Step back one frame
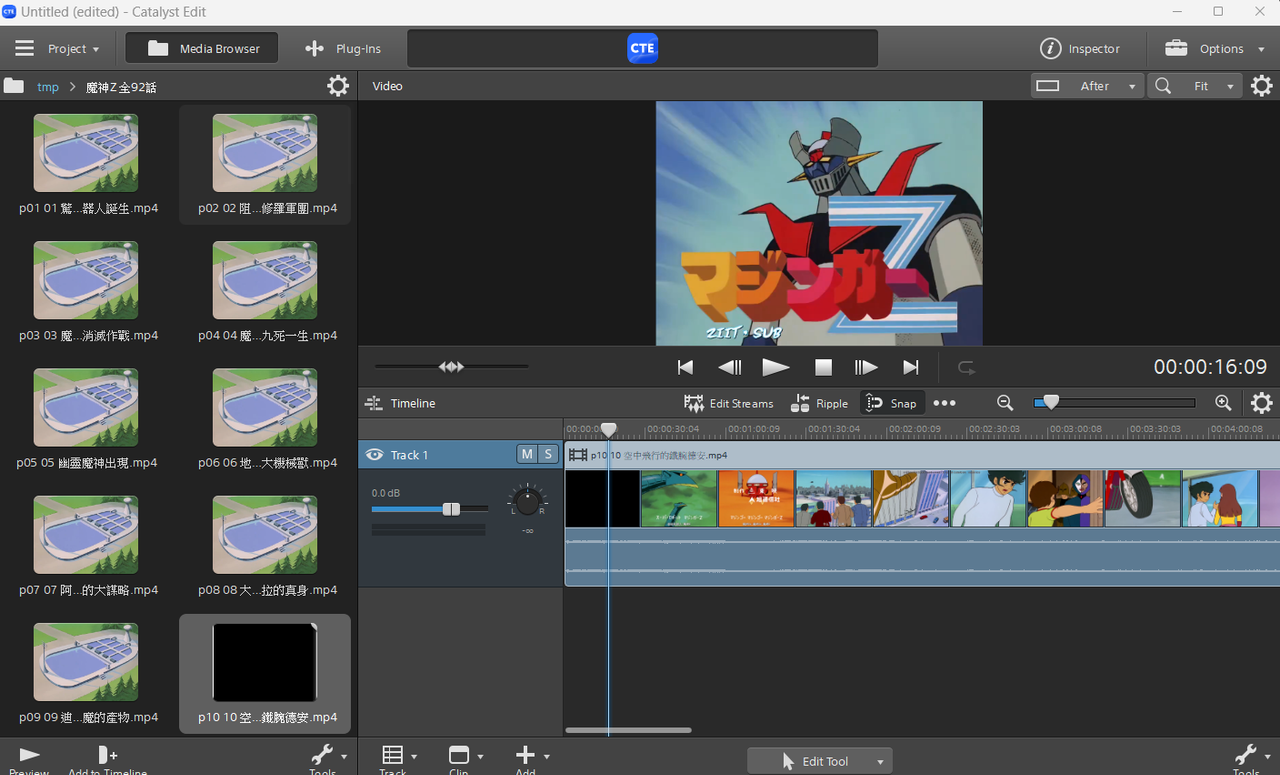Screen dimensions: 1280x775 (730, 368)
